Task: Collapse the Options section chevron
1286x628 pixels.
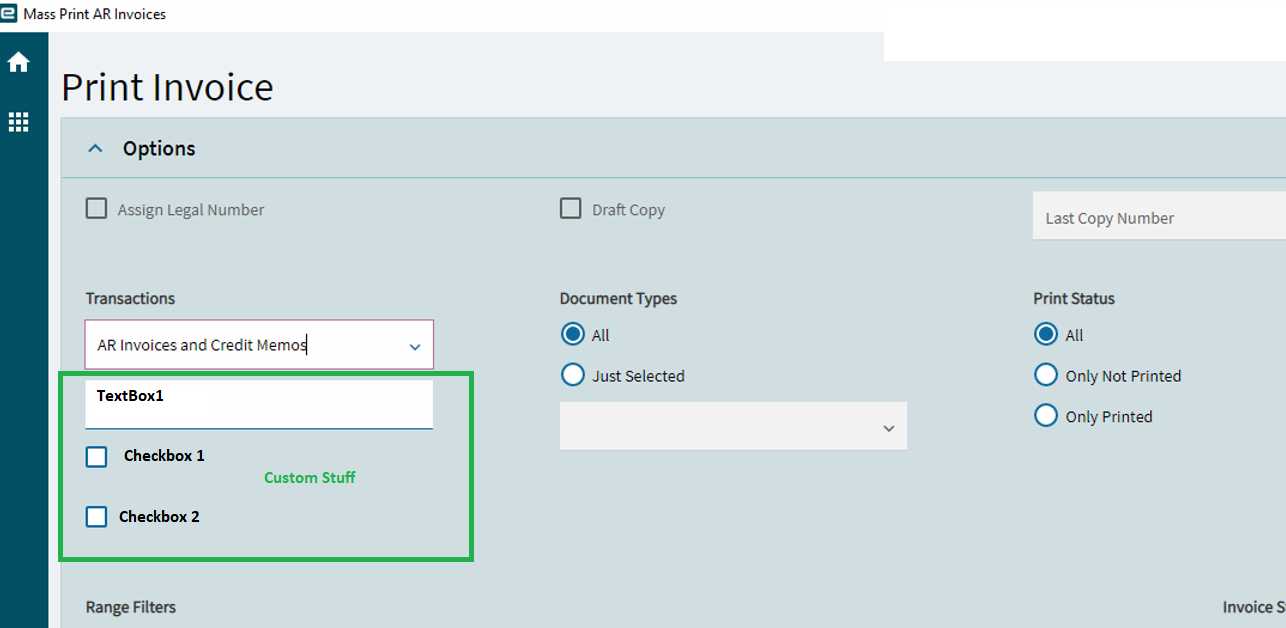Action: coord(95,146)
